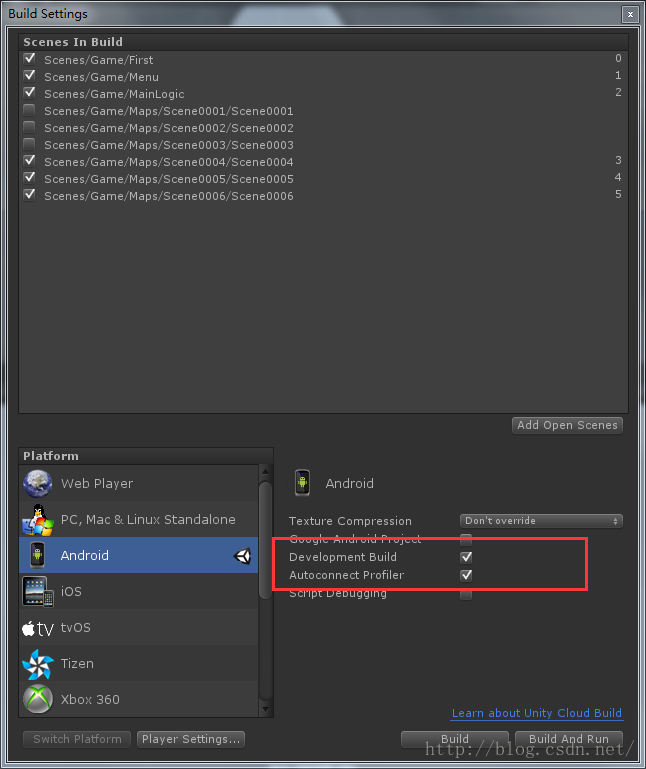Open Player Settings...
This screenshot has width=646, height=769.
(x=191, y=739)
